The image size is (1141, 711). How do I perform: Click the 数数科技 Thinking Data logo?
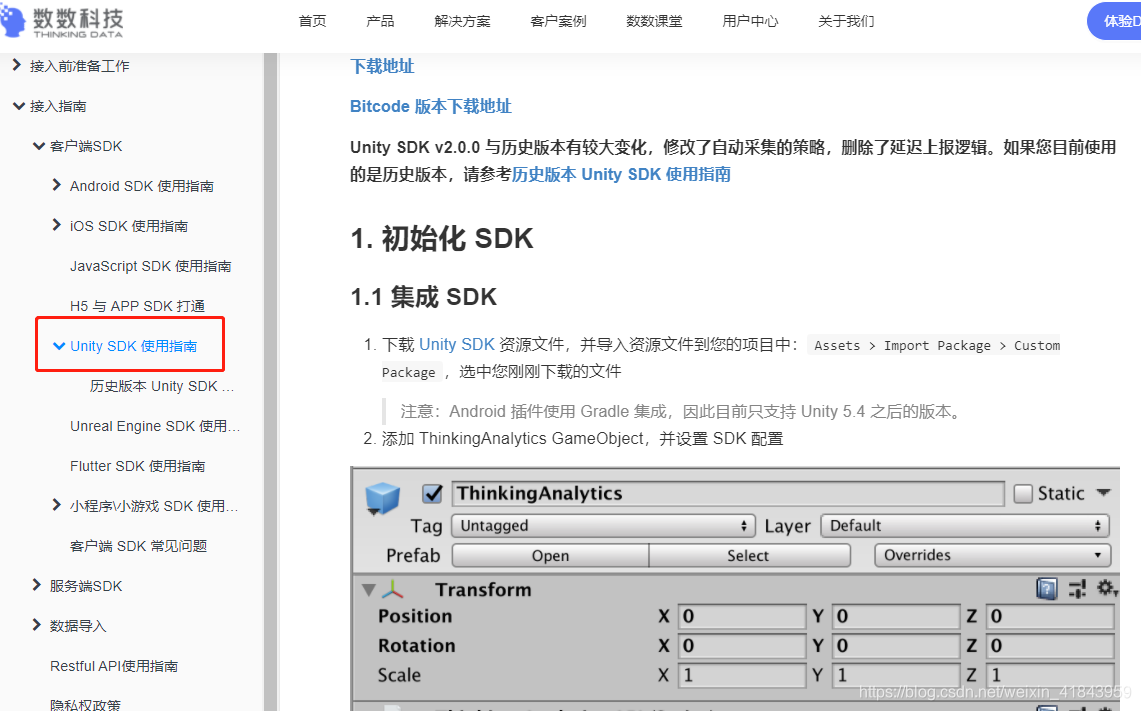tap(63, 21)
